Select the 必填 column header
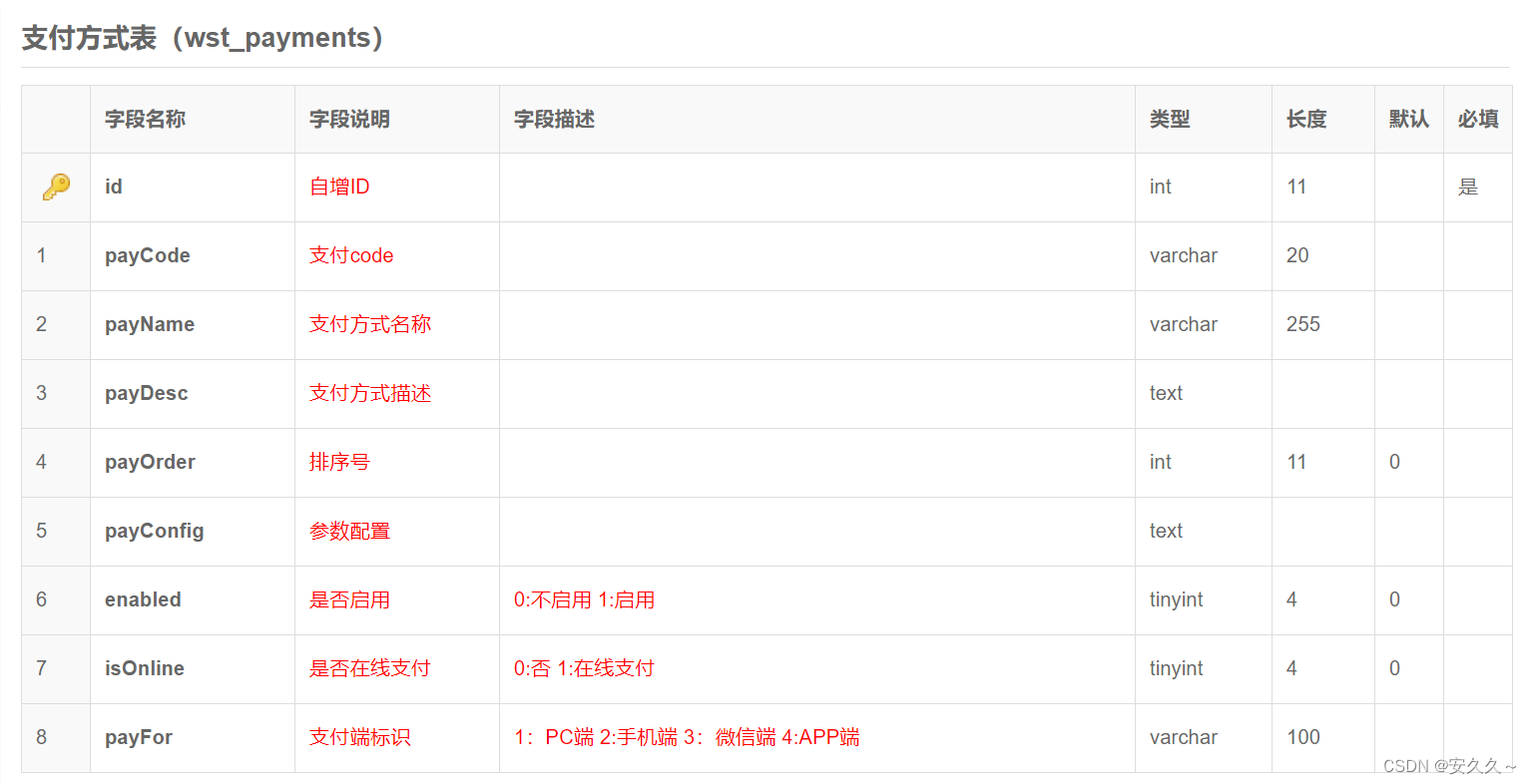This screenshot has width=1532, height=784. [x=1477, y=119]
